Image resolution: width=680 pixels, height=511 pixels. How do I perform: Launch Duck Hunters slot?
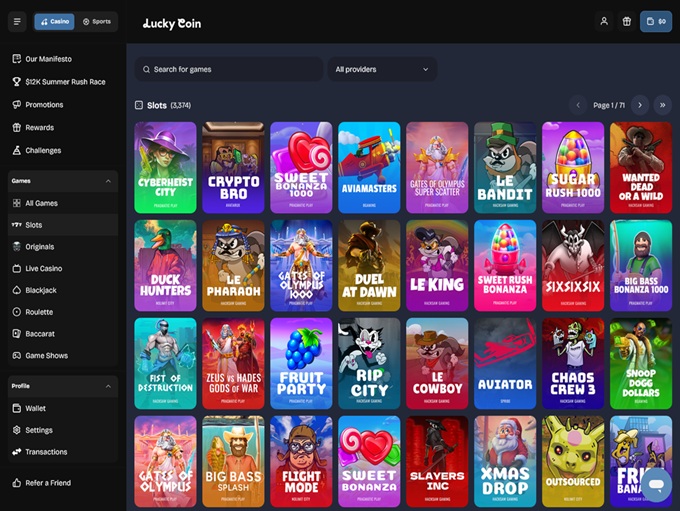(165, 265)
